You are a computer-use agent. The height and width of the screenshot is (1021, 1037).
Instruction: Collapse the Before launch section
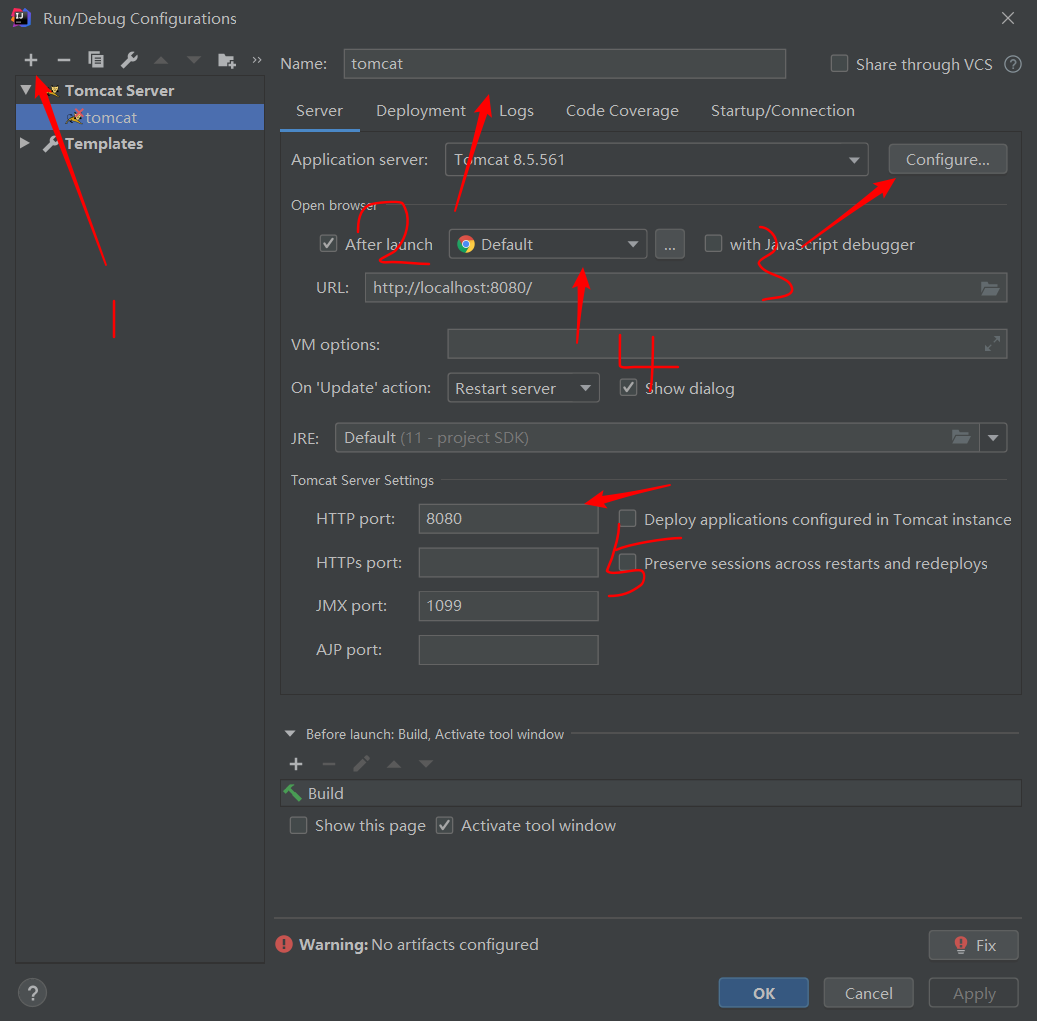pos(290,734)
